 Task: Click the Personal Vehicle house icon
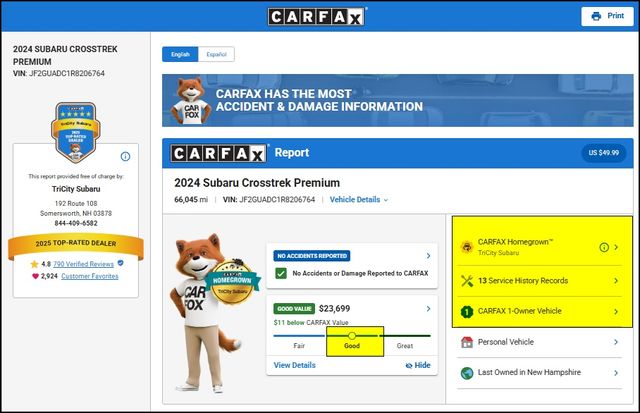click(467, 342)
